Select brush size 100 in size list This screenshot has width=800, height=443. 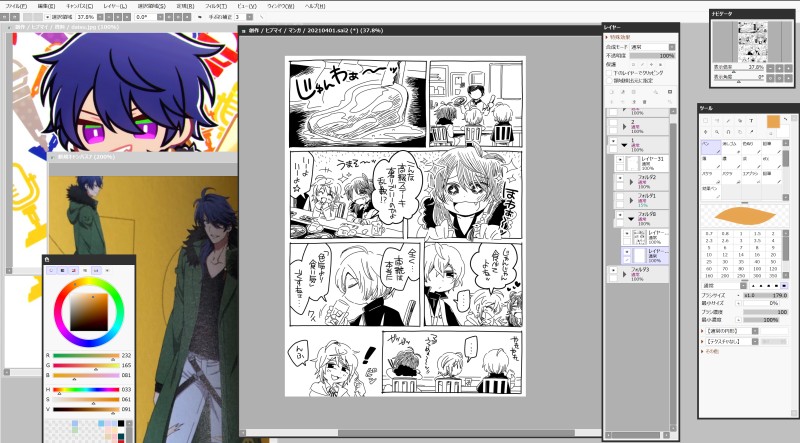(757, 268)
